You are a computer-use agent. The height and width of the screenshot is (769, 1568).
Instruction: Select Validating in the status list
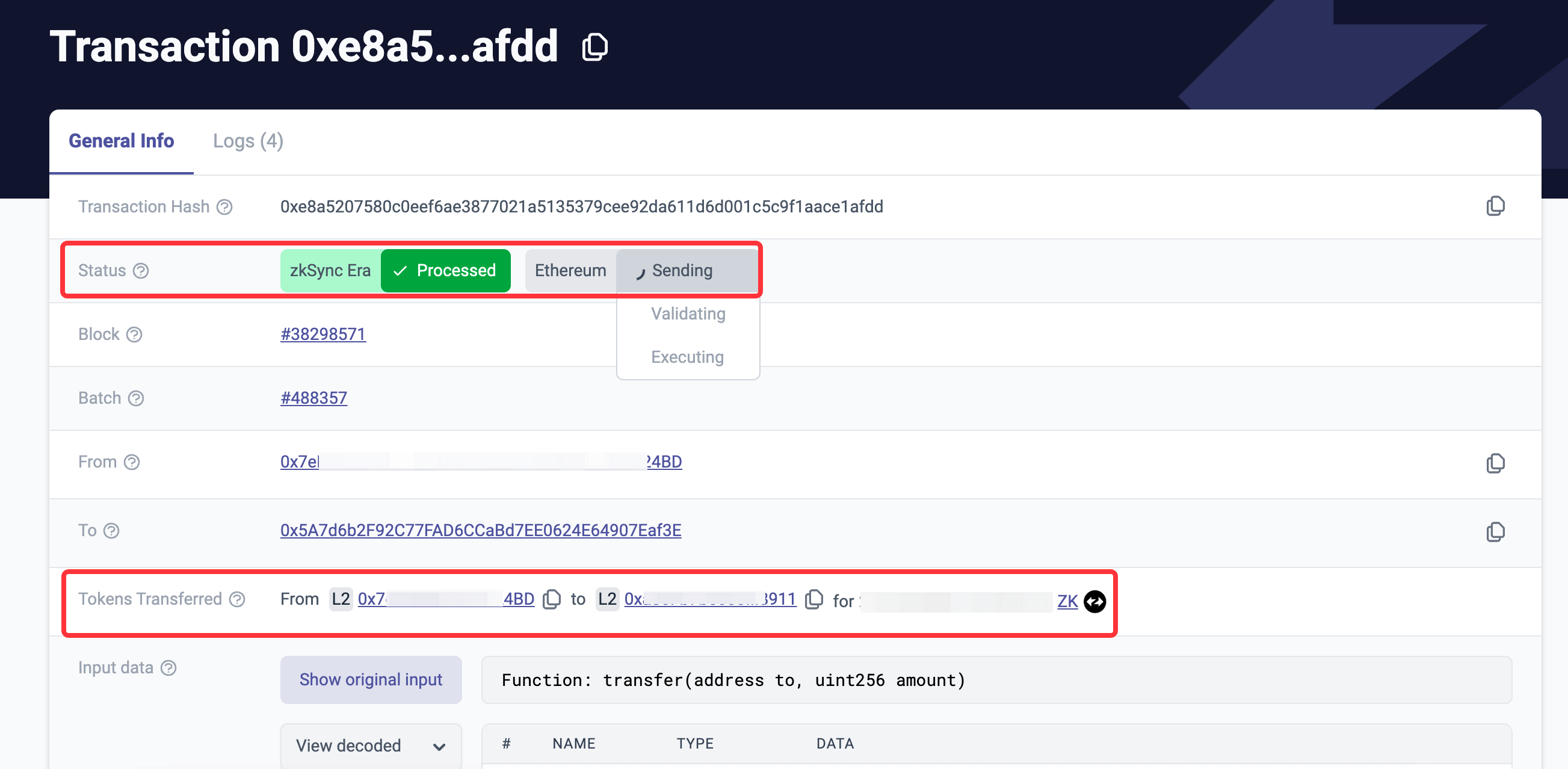click(x=688, y=314)
